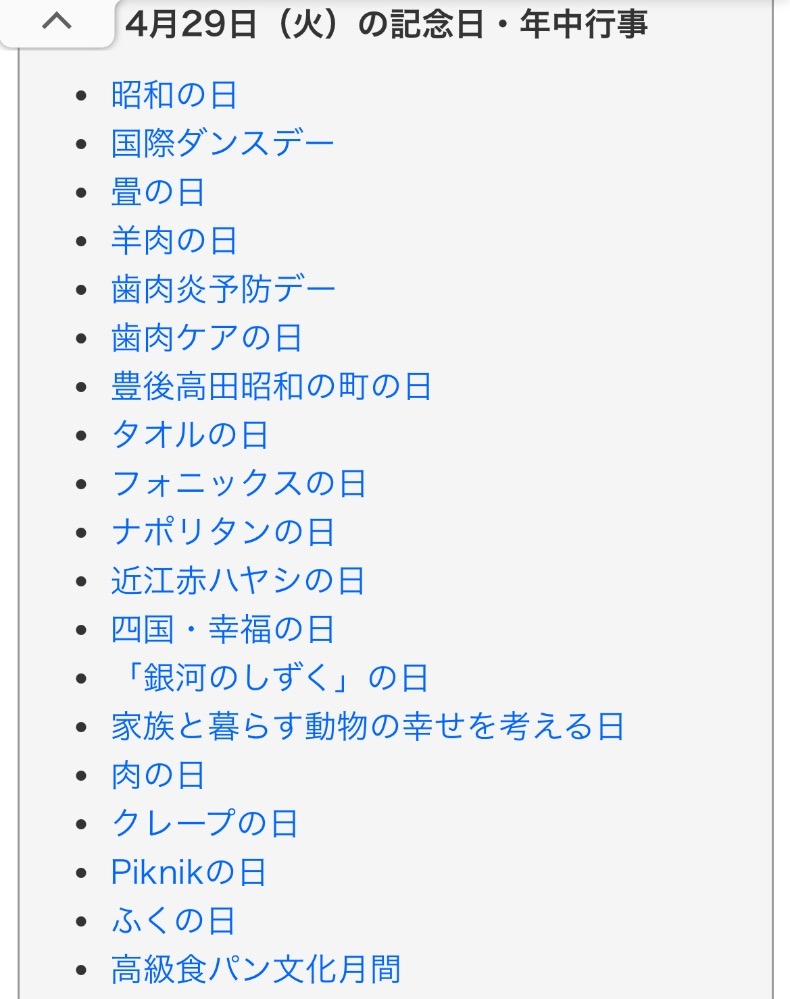
Task: Open the 歯肉ケアの日 link
Action: 206,338
